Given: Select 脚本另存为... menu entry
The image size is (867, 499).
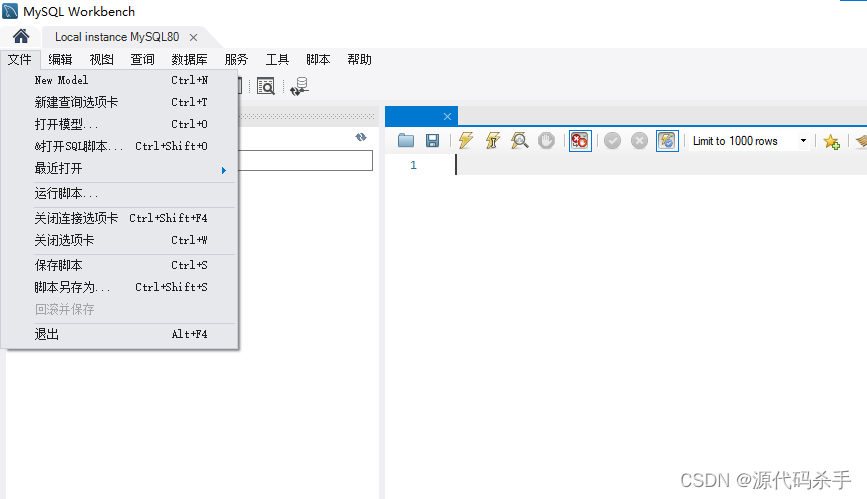Looking at the screenshot, I should pyautogui.click(x=121, y=288).
